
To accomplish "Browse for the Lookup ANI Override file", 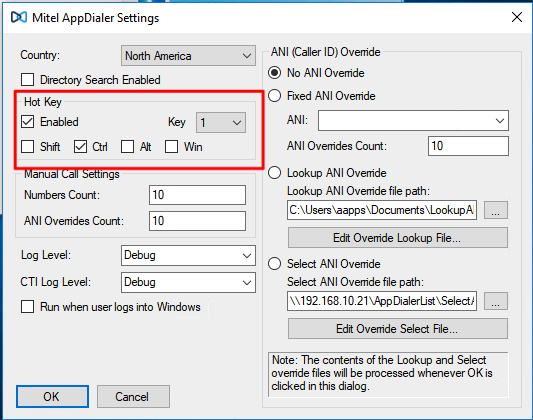I will [x=496, y=210].
